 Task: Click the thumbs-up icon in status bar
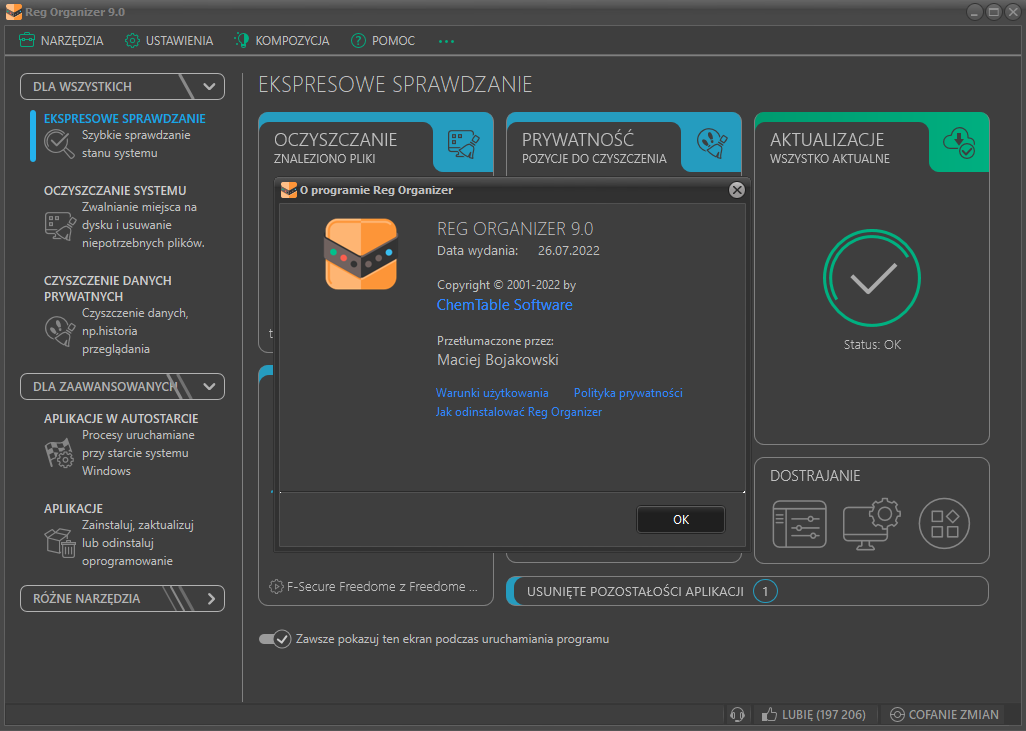(769, 714)
